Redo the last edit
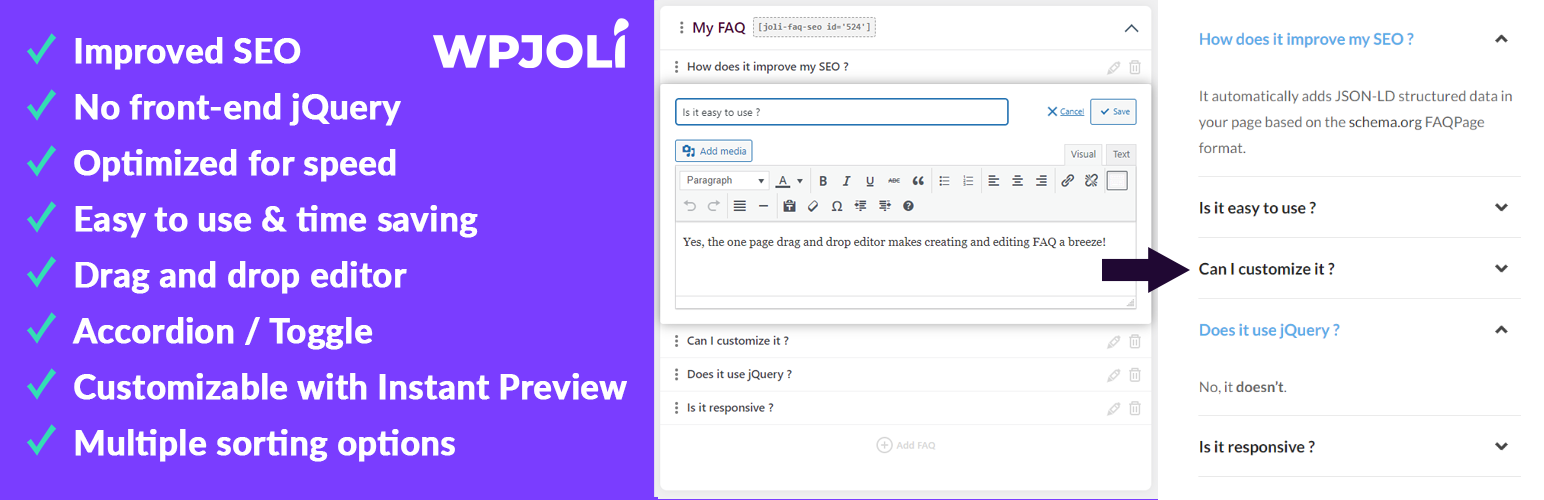Screen dimensions: 1544x500 pyautogui.click(x=714, y=206)
